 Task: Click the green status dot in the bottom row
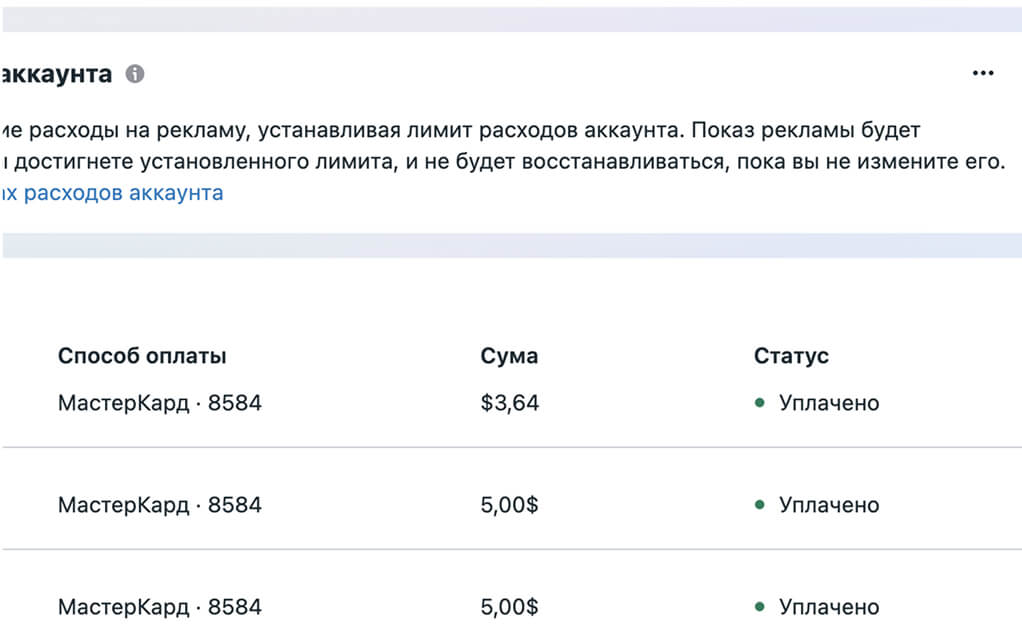[x=759, y=607]
